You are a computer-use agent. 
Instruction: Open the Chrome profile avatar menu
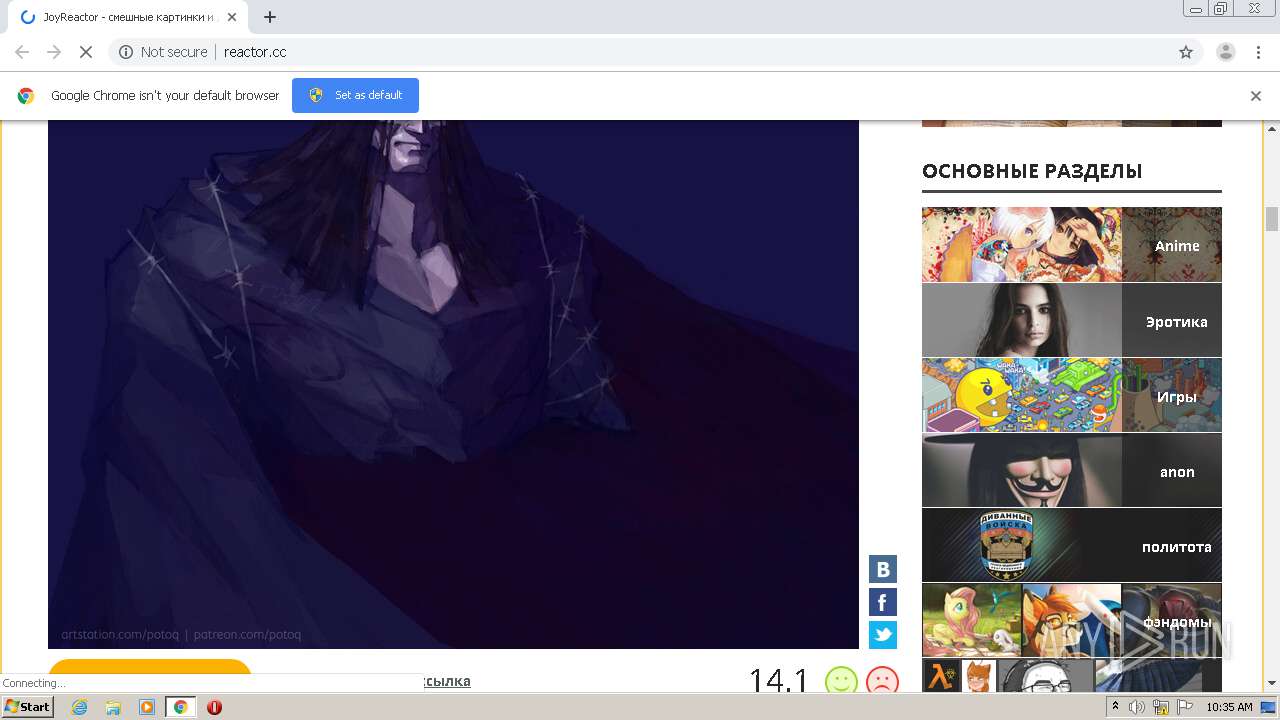(x=1225, y=52)
